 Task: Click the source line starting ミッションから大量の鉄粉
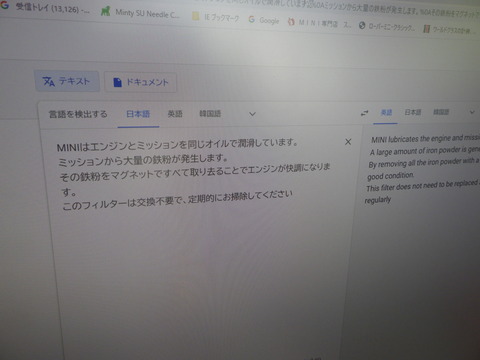(143, 159)
